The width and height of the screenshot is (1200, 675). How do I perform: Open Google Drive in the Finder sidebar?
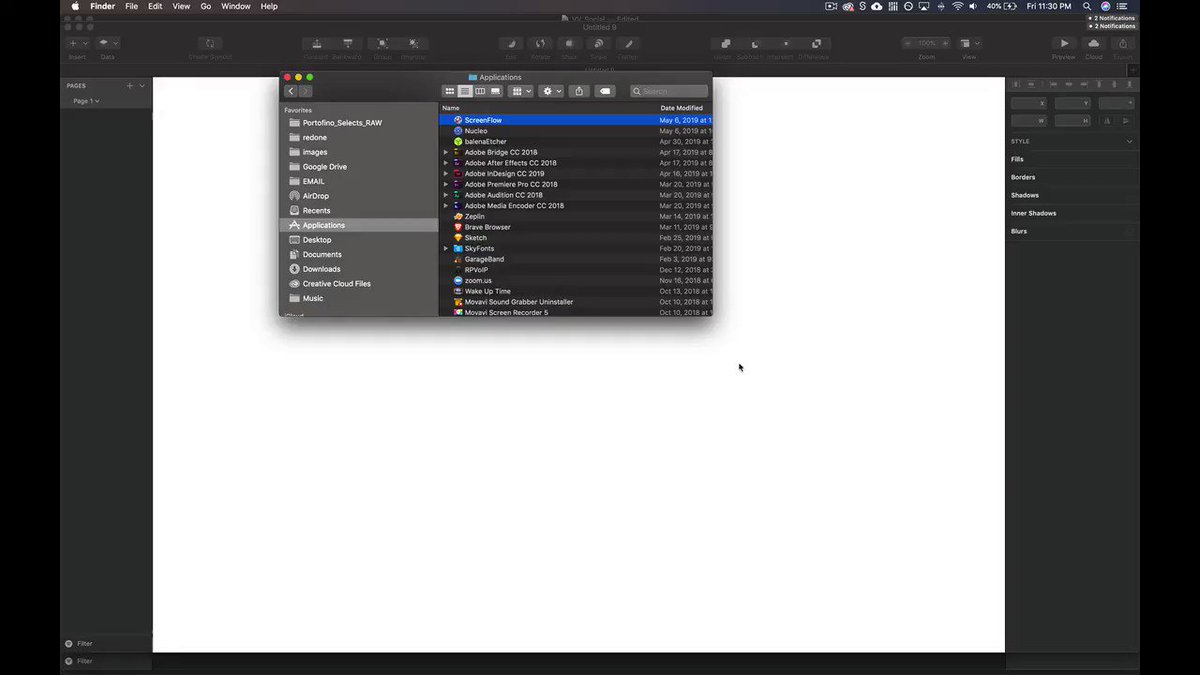point(358,167)
